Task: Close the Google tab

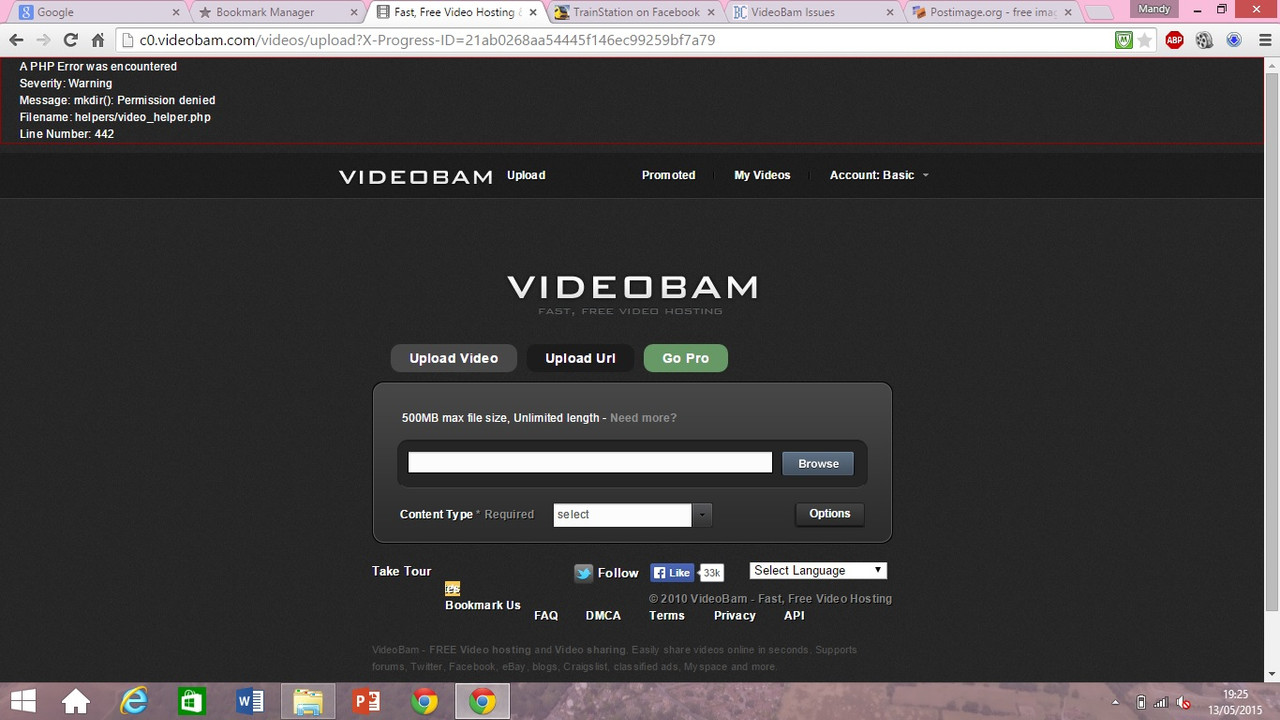Action: click(x=176, y=12)
